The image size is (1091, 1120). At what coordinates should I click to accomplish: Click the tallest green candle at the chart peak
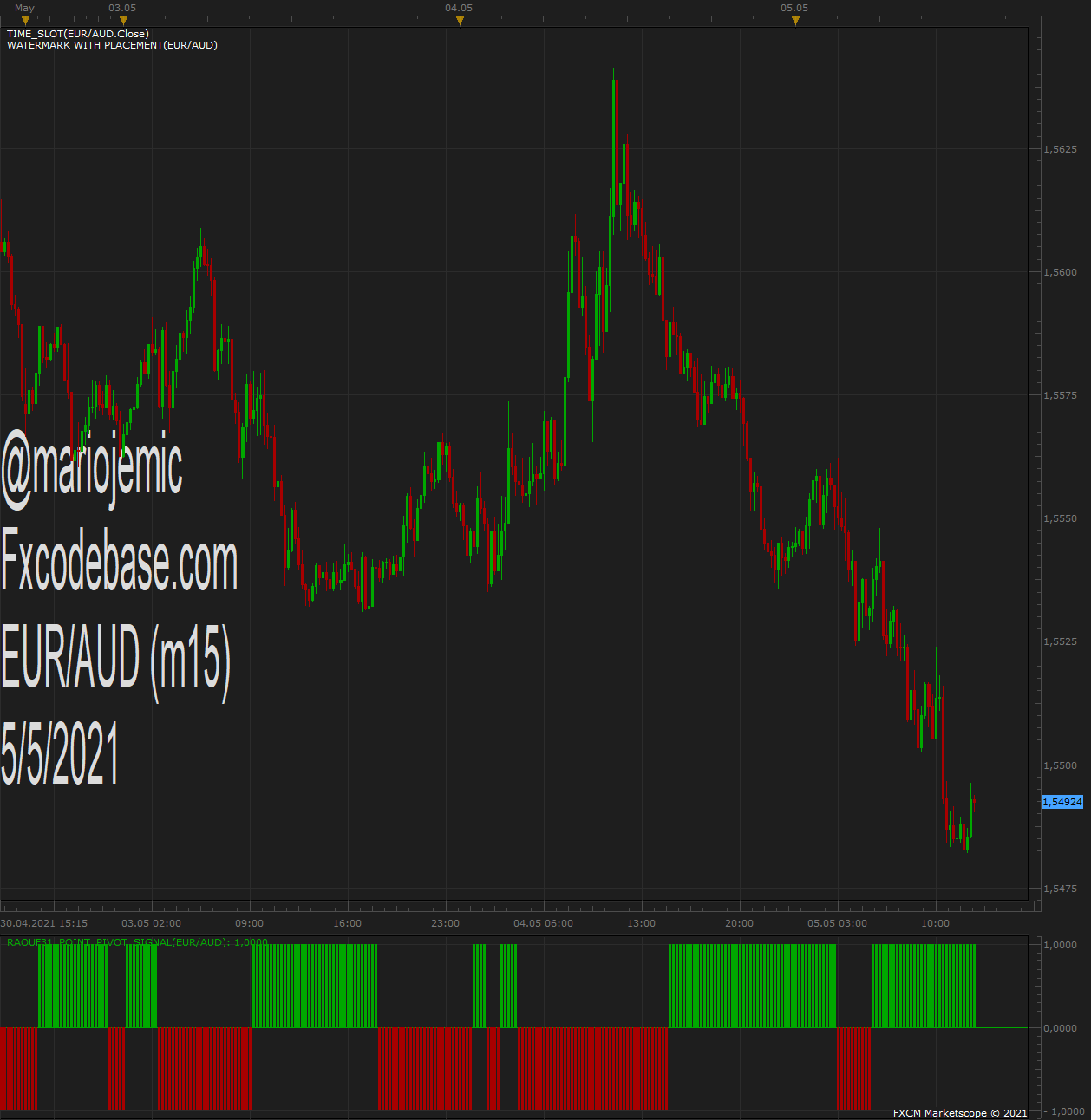tap(614, 143)
